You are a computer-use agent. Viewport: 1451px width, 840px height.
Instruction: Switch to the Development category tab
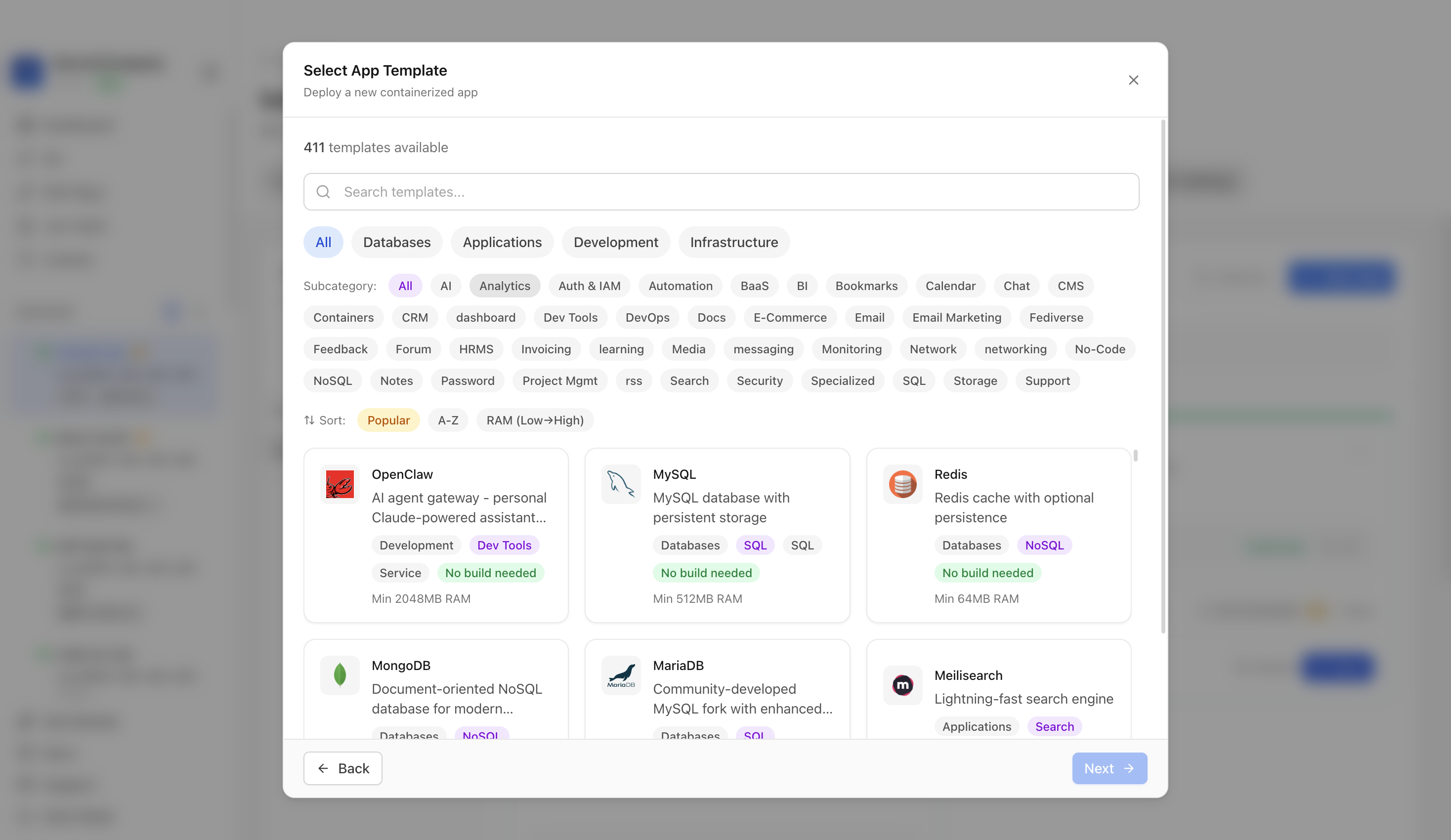click(x=615, y=242)
